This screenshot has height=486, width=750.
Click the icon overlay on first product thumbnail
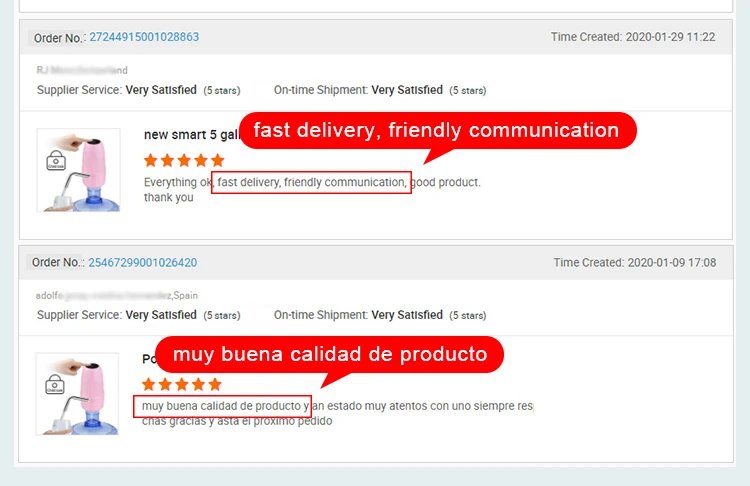coord(56,160)
